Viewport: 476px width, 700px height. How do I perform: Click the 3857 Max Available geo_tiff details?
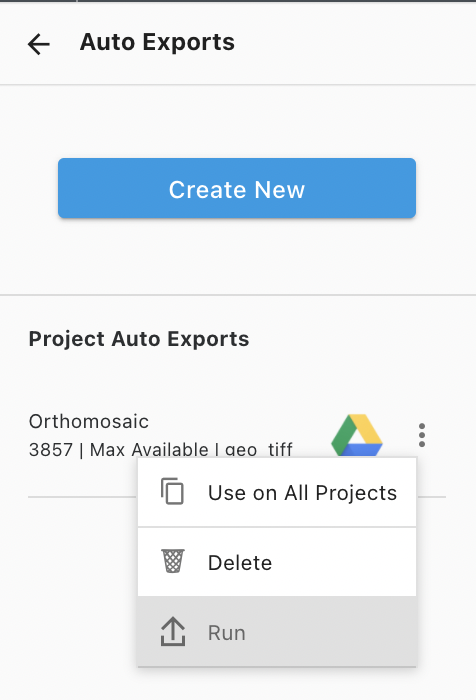(x=161, y=450)
